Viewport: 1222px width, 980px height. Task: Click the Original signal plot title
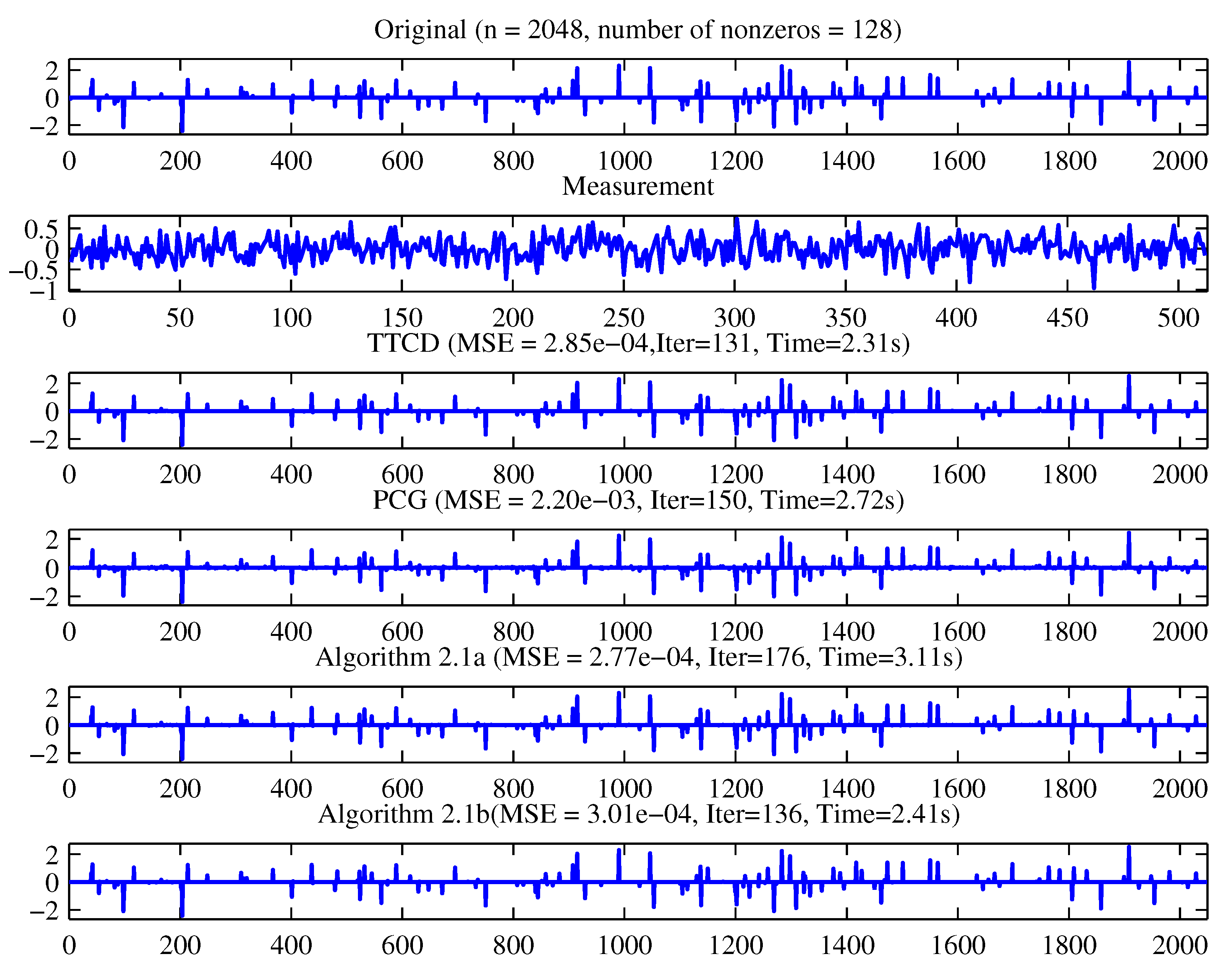[638, 29]
